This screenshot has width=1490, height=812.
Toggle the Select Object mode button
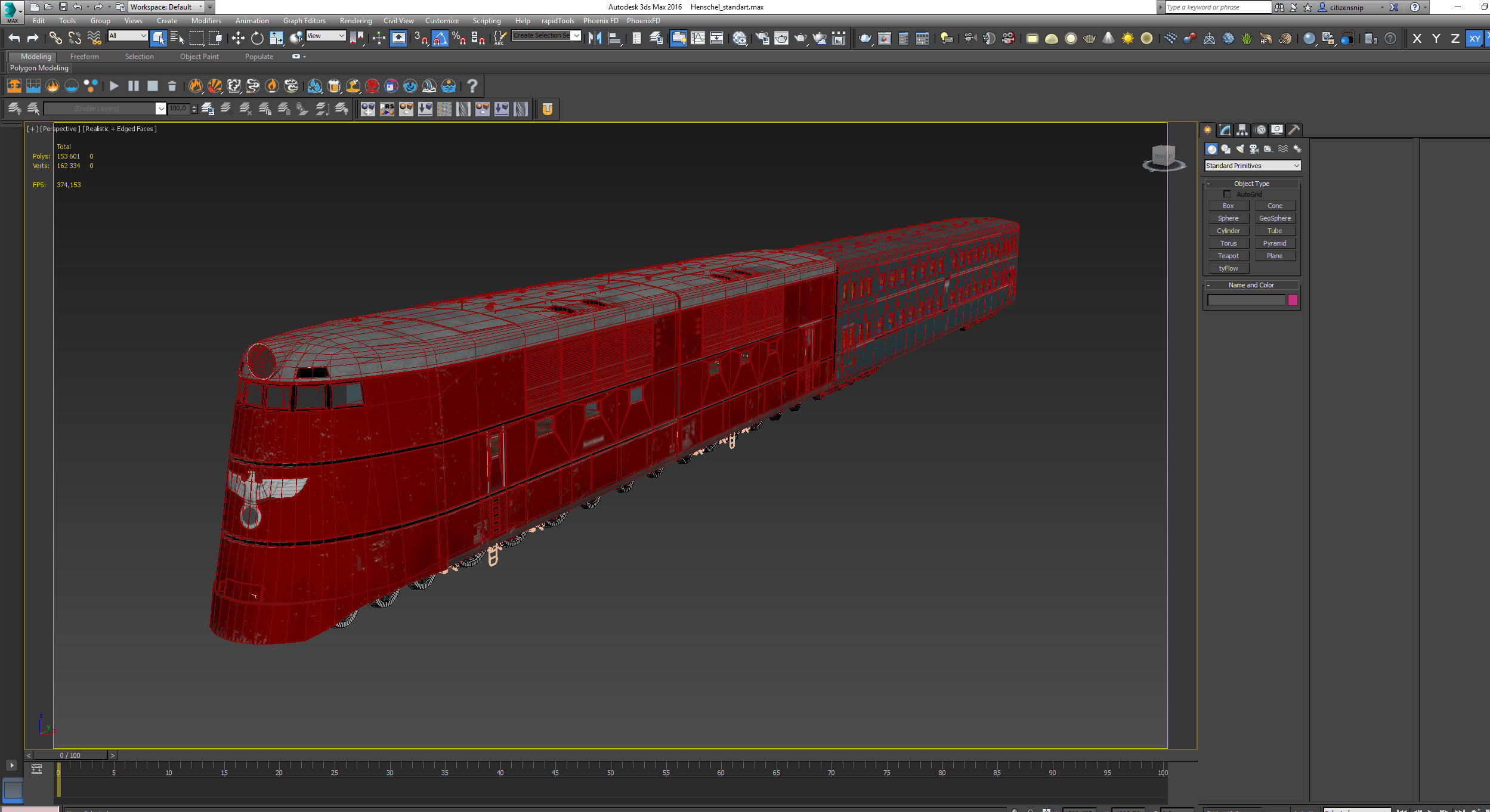[158, 38]
